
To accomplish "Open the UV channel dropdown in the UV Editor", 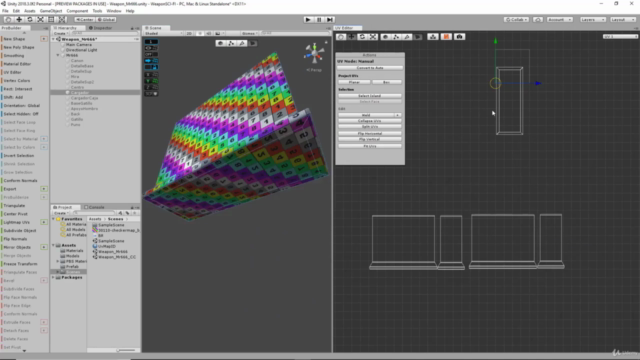I will point(620,37).
